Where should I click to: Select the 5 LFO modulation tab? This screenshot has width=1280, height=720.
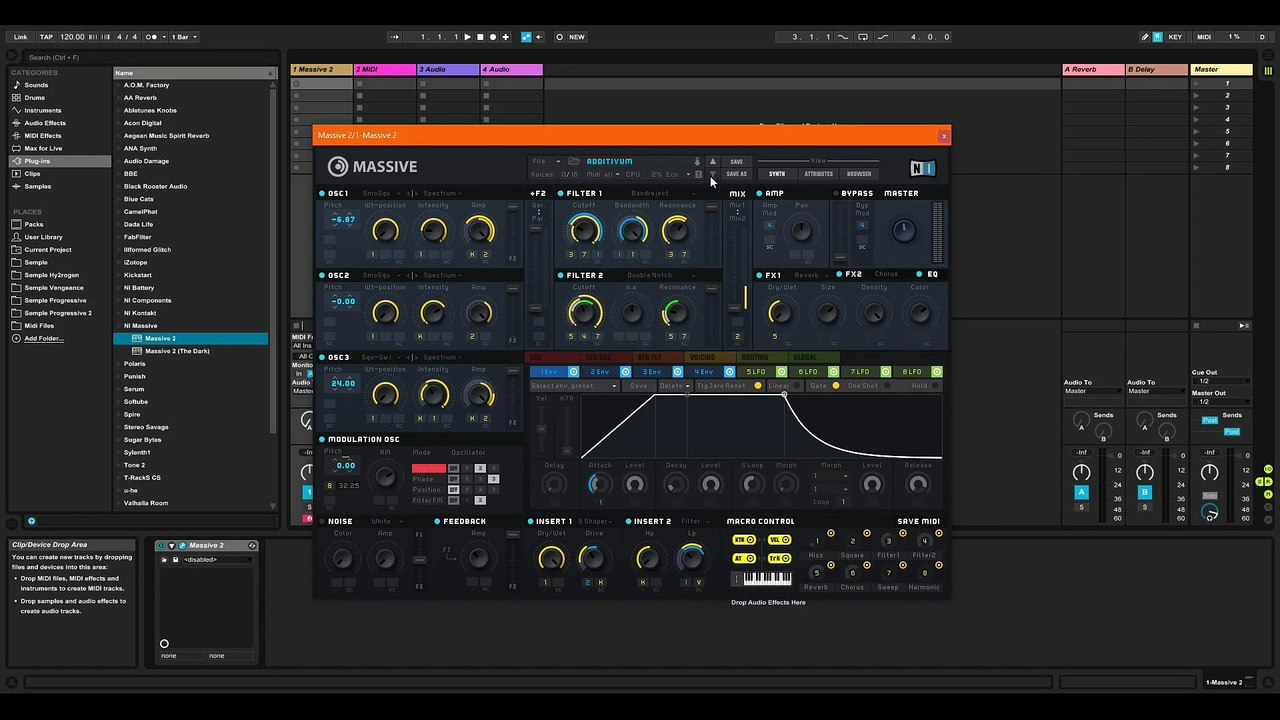755,372
